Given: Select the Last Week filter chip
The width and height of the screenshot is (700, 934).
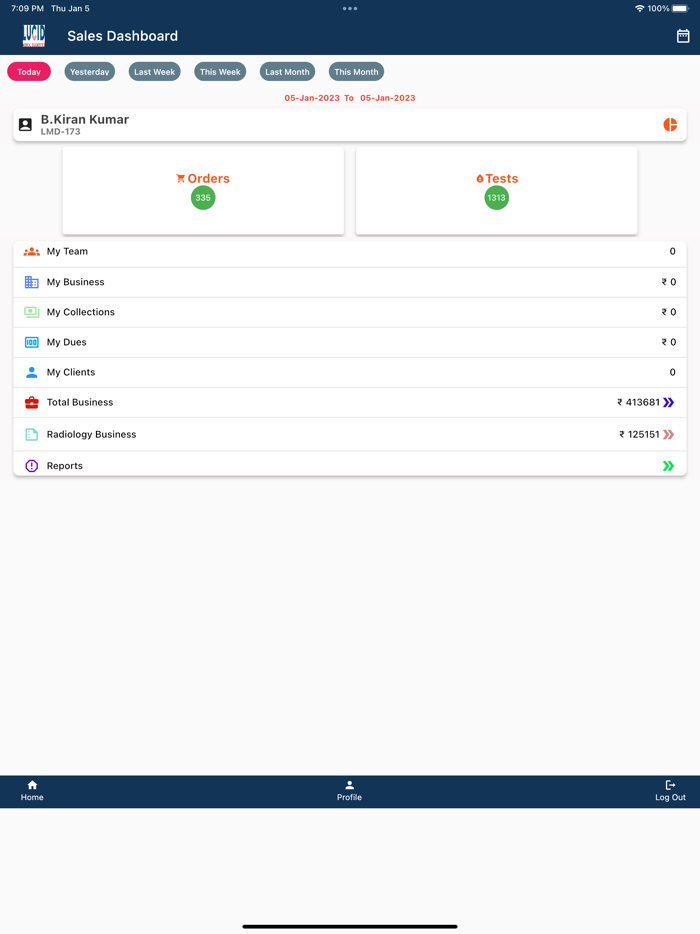Looking at the screenshot, I should click(154, 71).
